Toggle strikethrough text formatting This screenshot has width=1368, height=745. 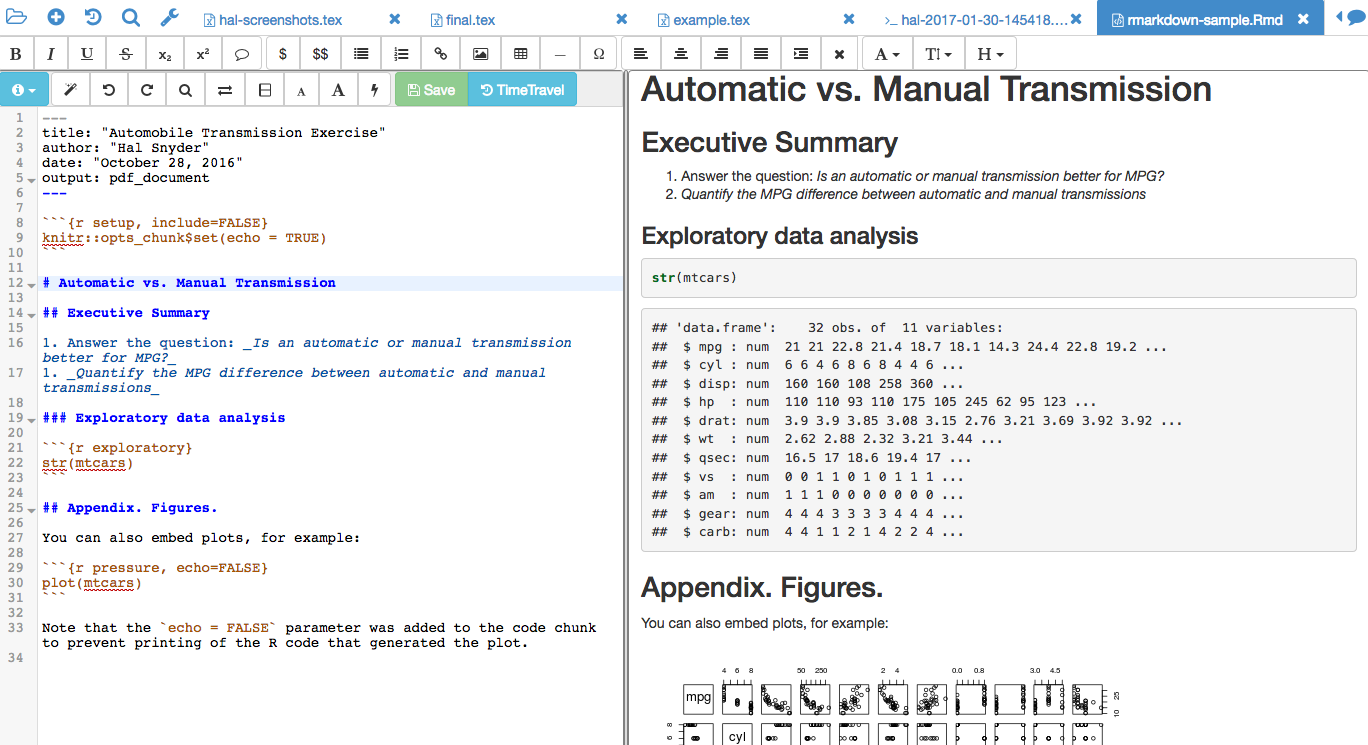(x=125, y=54)
